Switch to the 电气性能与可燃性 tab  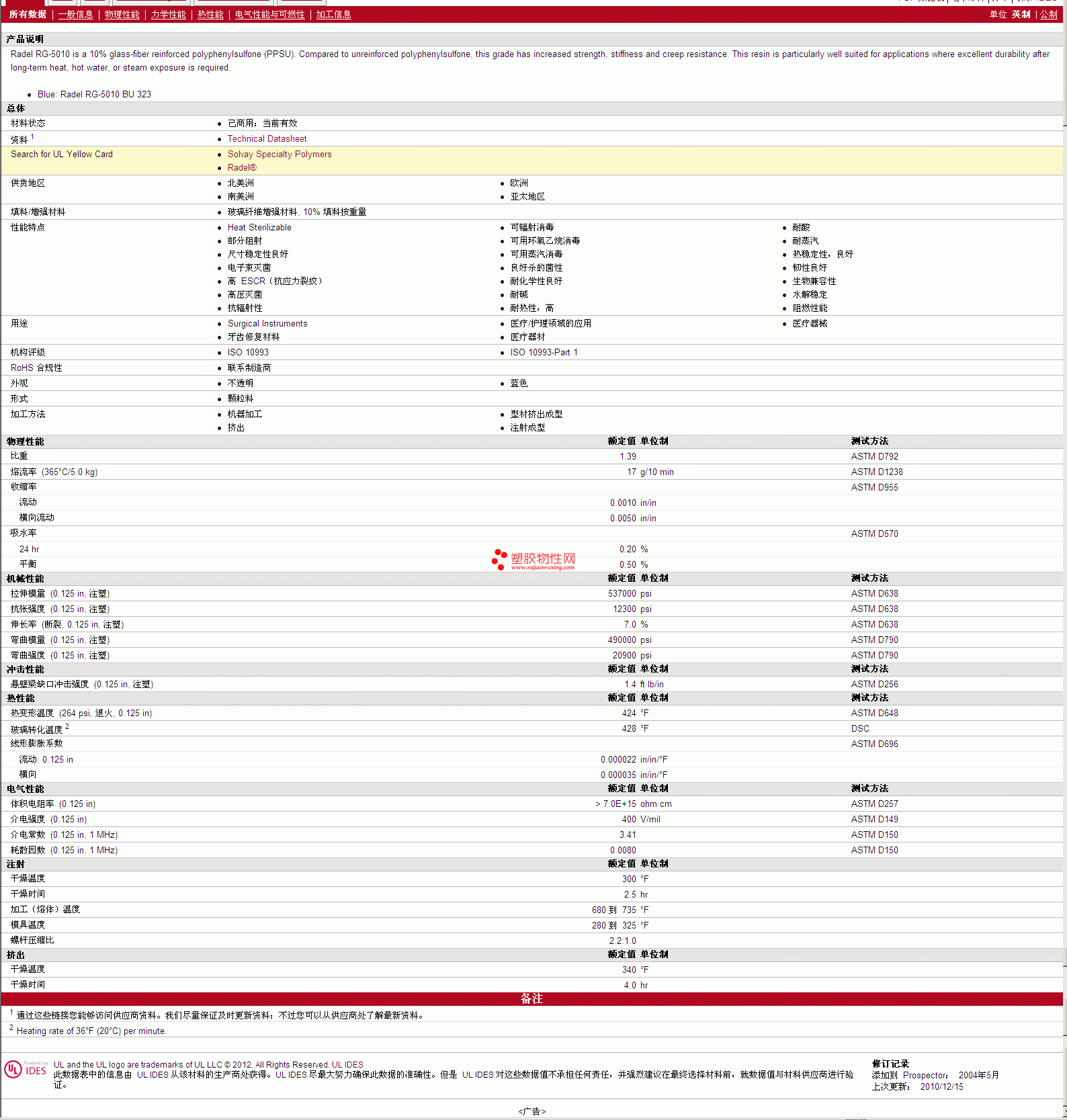[x=269, y=14]
